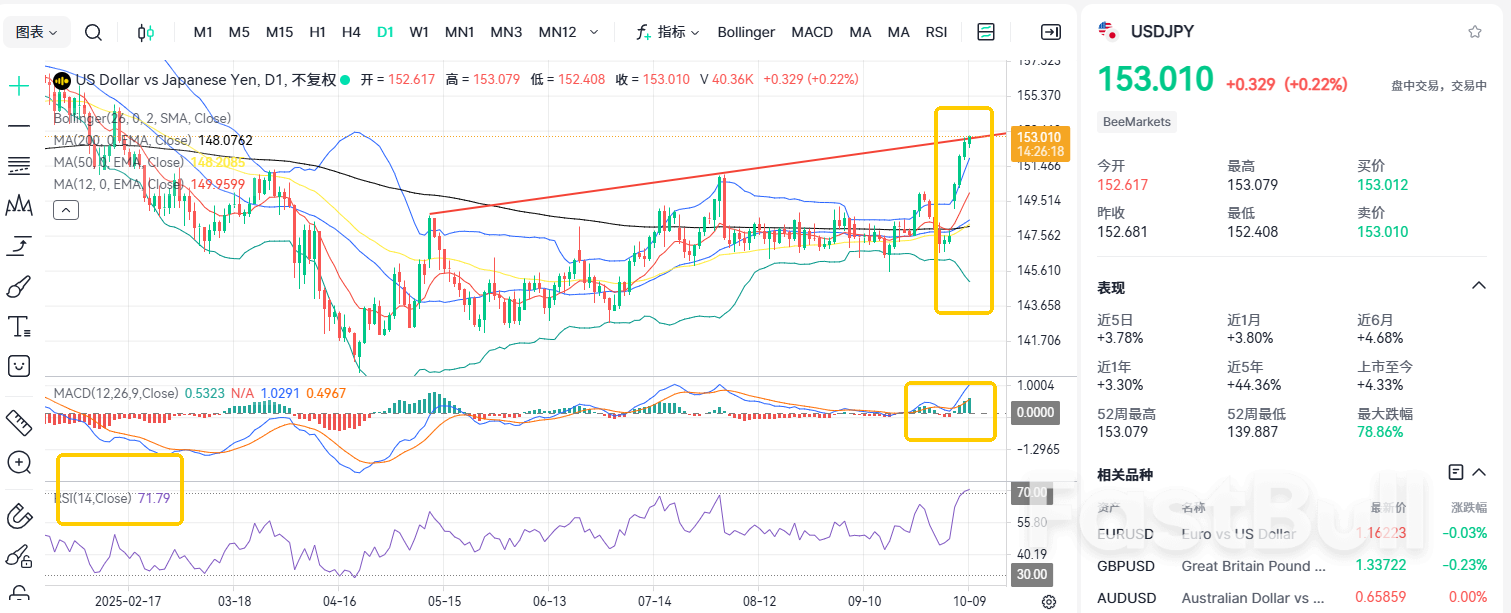Select the brush drawing tool
The width and height of the screenshot is (1511, 613).
coord(19,287)
